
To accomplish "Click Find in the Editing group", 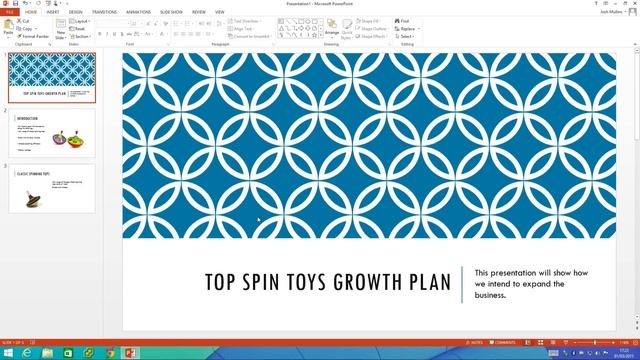I will 402,21.
